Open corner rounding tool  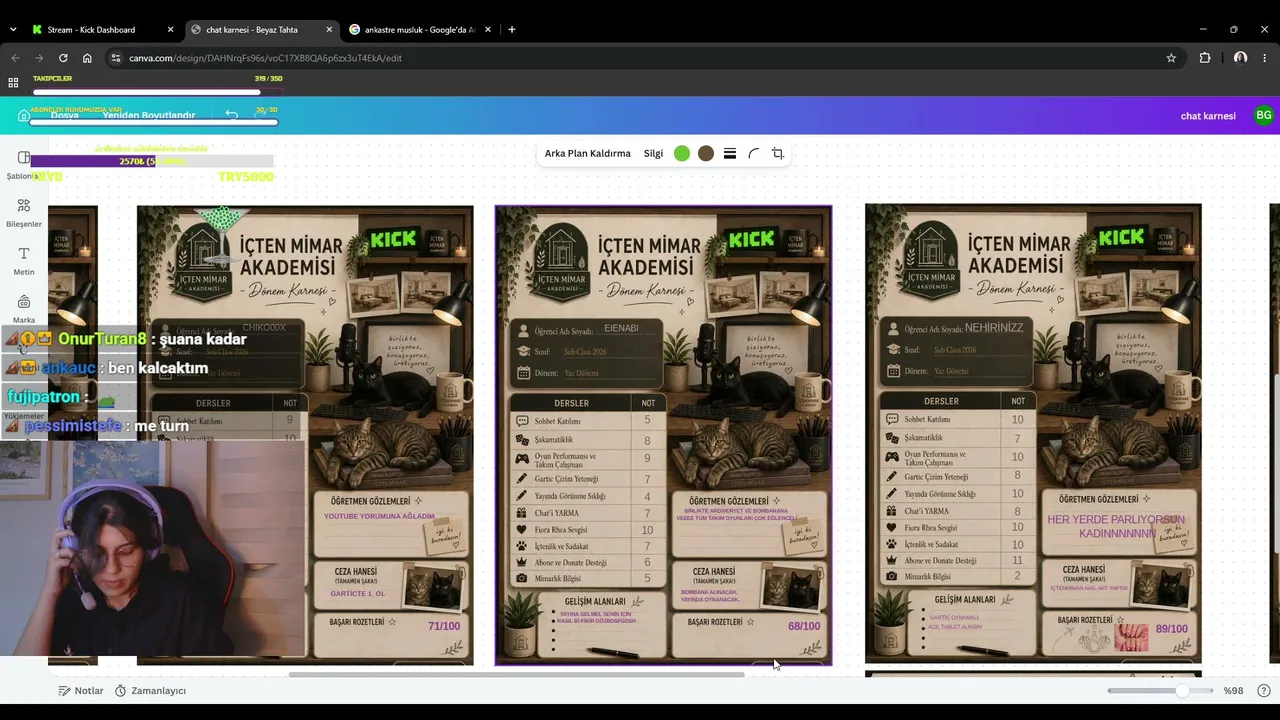coord(754,154)
